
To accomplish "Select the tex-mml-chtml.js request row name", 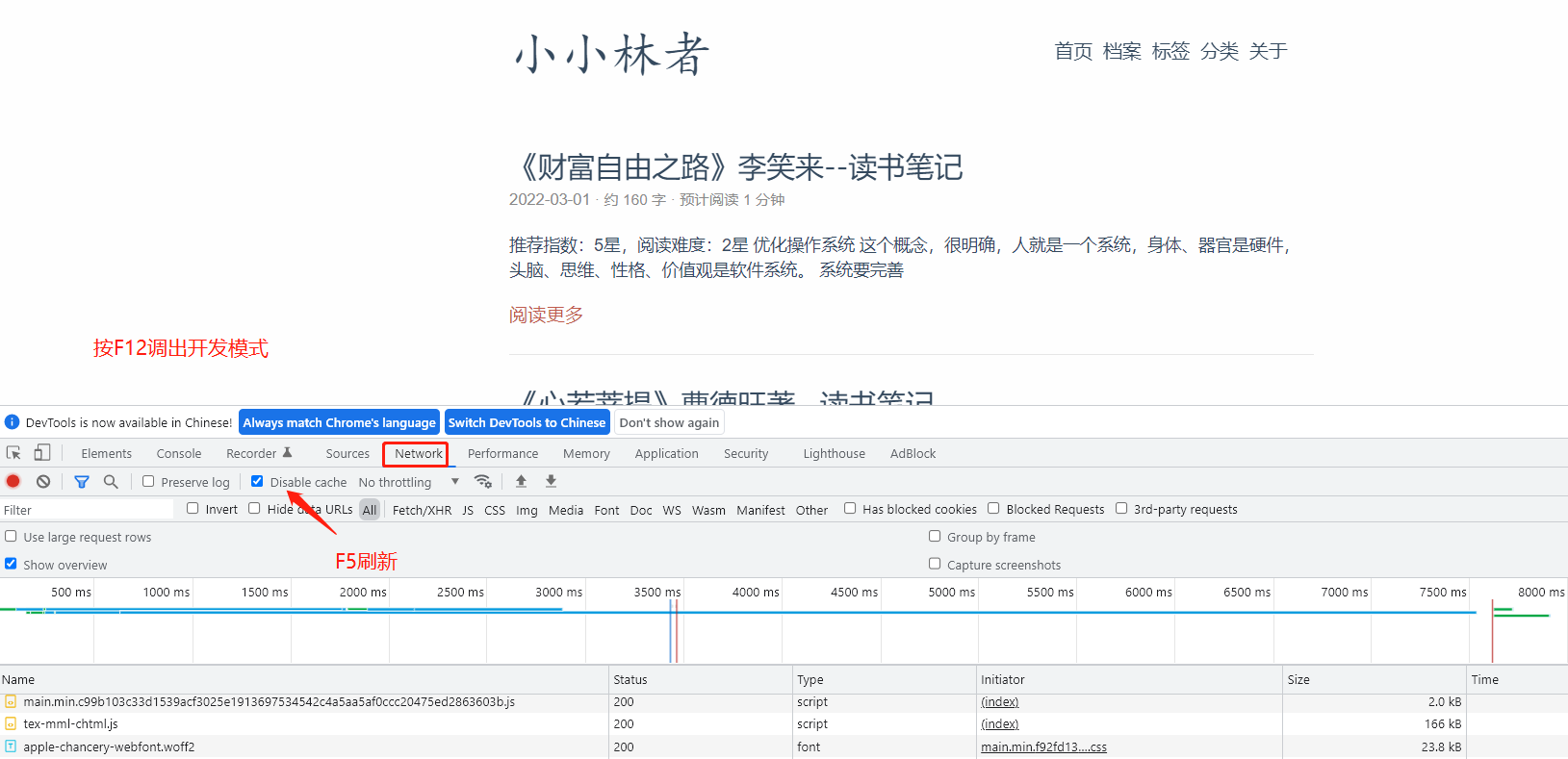I will pyautogui.click(x=70, y=723).
